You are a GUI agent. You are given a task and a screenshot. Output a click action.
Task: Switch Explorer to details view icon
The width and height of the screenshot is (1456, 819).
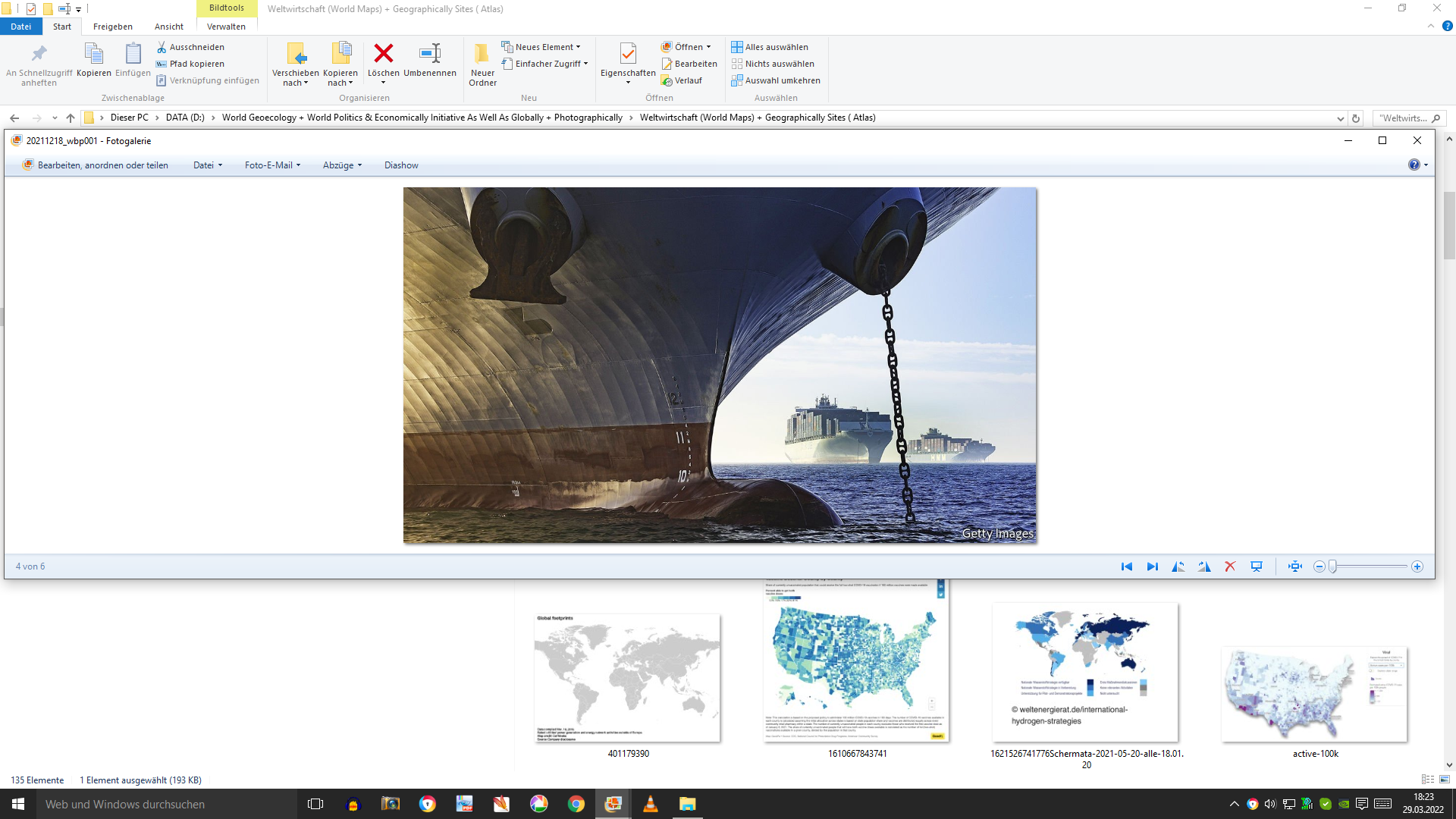pyautogui.click(x=1428, y=780)
